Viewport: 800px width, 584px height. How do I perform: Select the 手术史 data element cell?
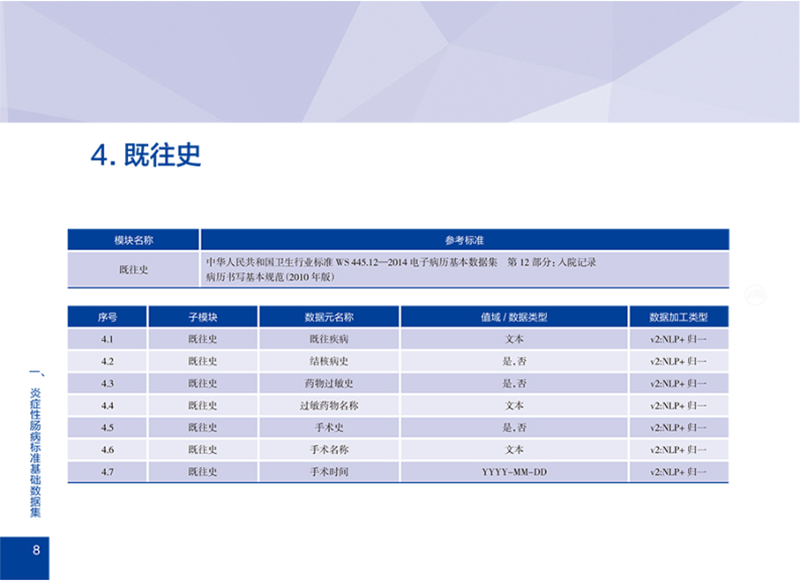[329, 427]
